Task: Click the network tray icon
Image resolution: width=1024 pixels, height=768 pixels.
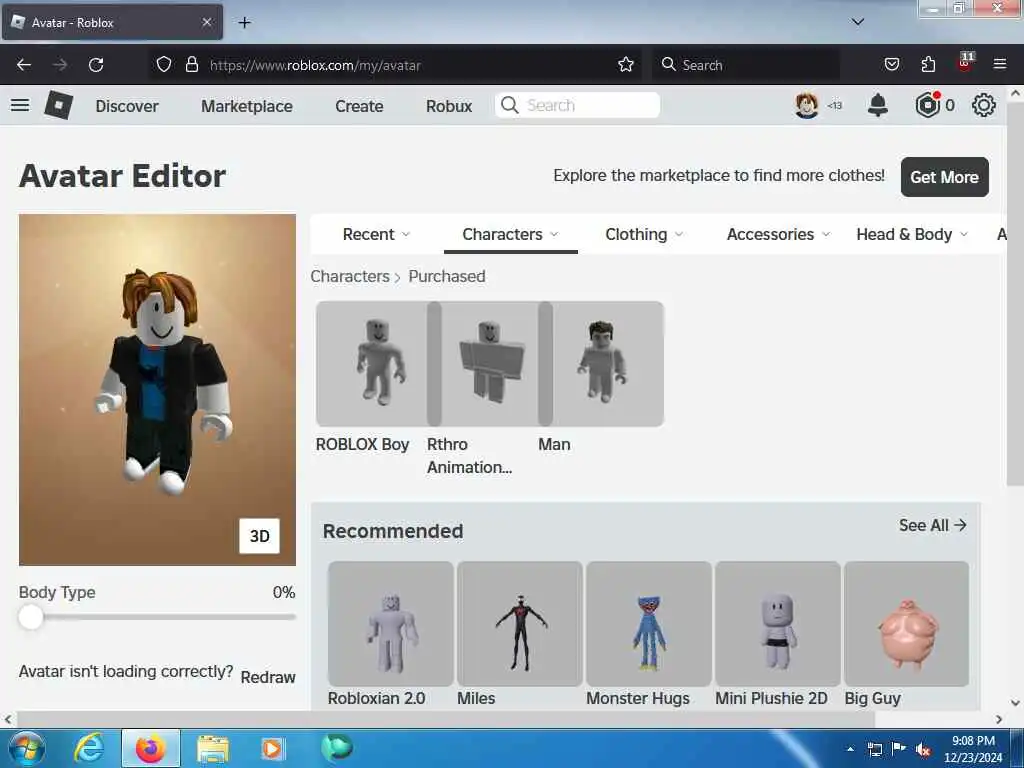Action: pos(874,750)
